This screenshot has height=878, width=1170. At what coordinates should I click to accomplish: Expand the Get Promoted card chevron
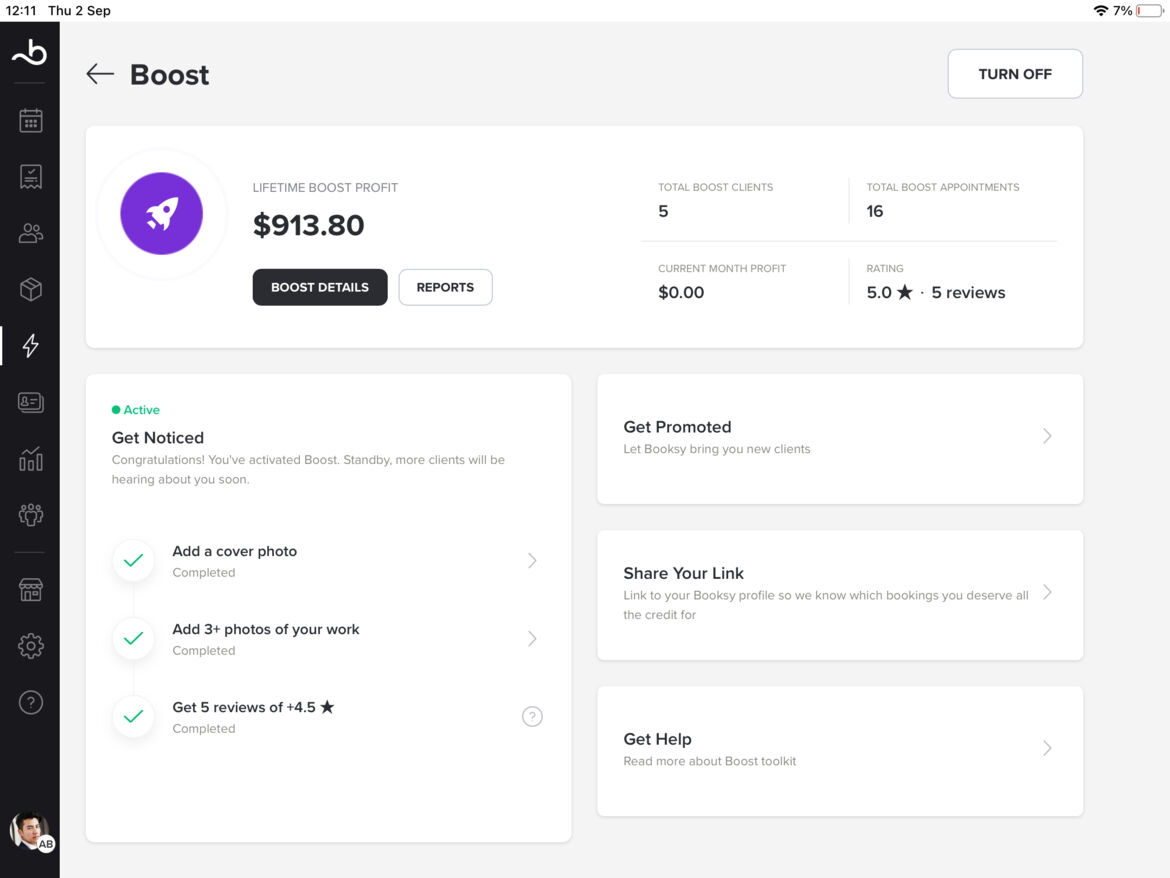(1047, 436)
